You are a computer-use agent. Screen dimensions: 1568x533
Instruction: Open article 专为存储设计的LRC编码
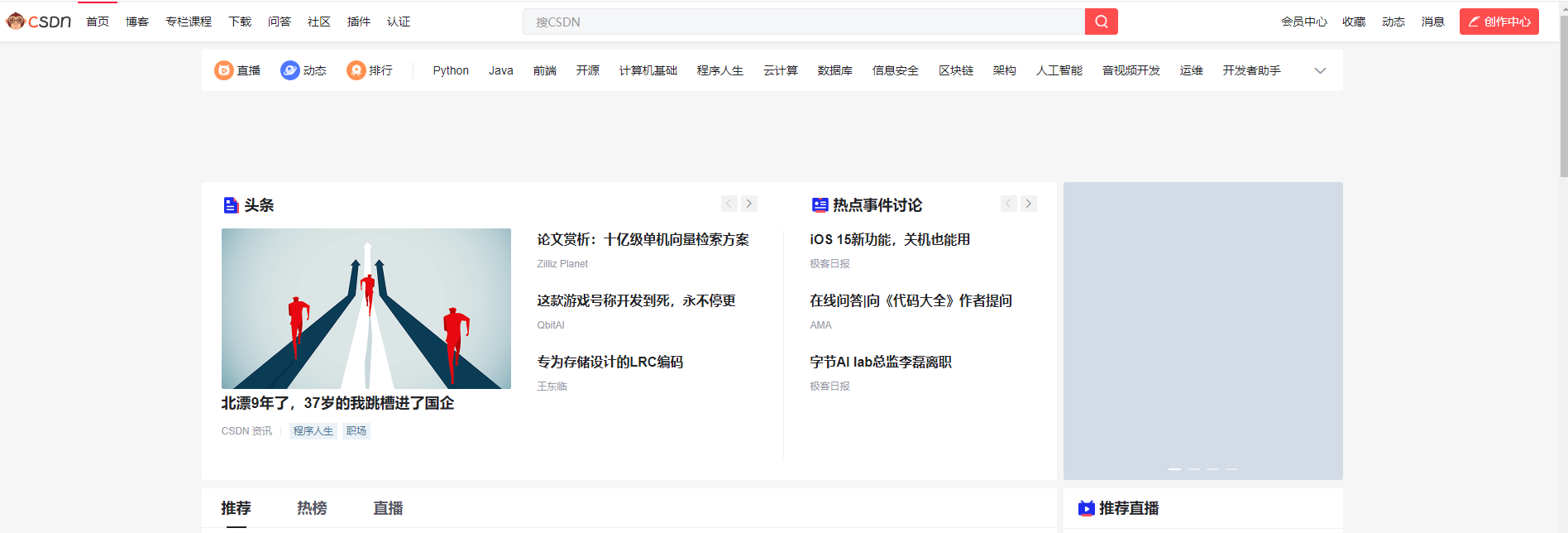610,362
